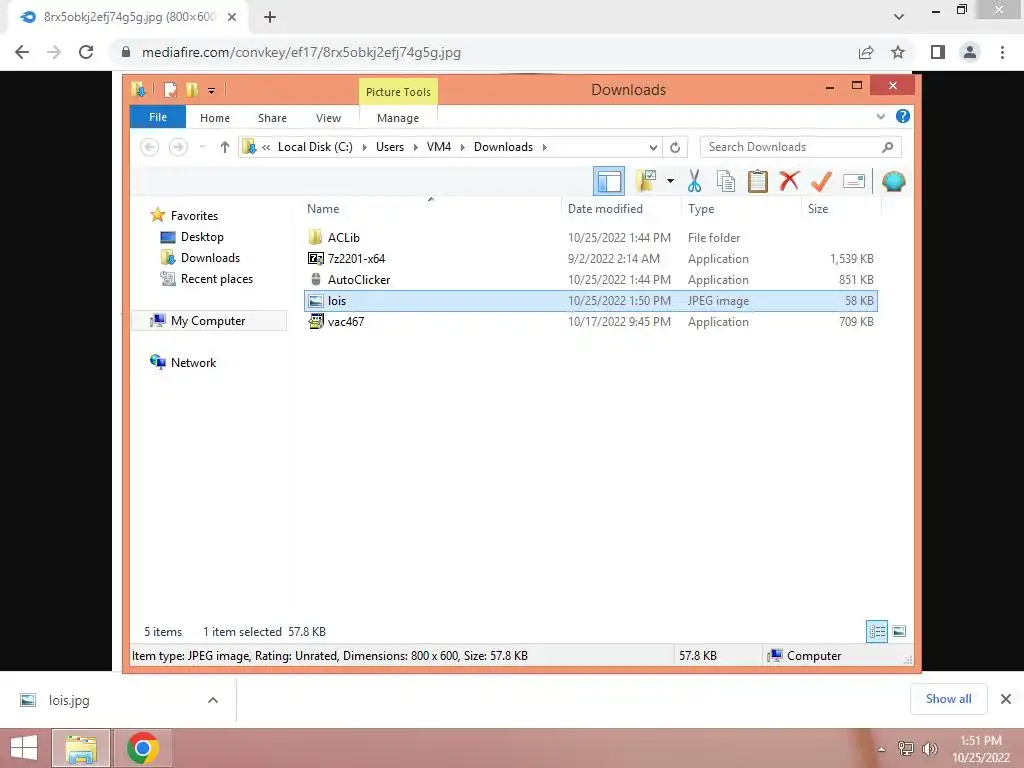This screenshot has height=768, width=1024.
Task: Click the Explorer Forward arrow button
Action: coord(178,147)
